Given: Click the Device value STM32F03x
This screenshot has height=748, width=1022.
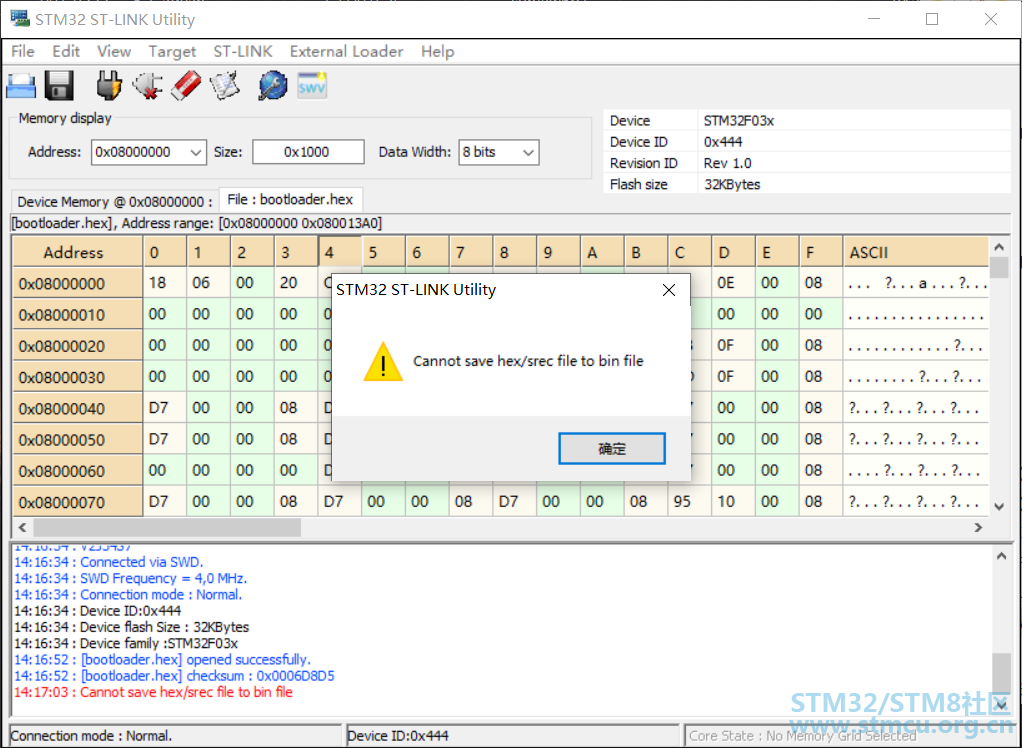Looking at the screenshot, I should click(738, 121).
